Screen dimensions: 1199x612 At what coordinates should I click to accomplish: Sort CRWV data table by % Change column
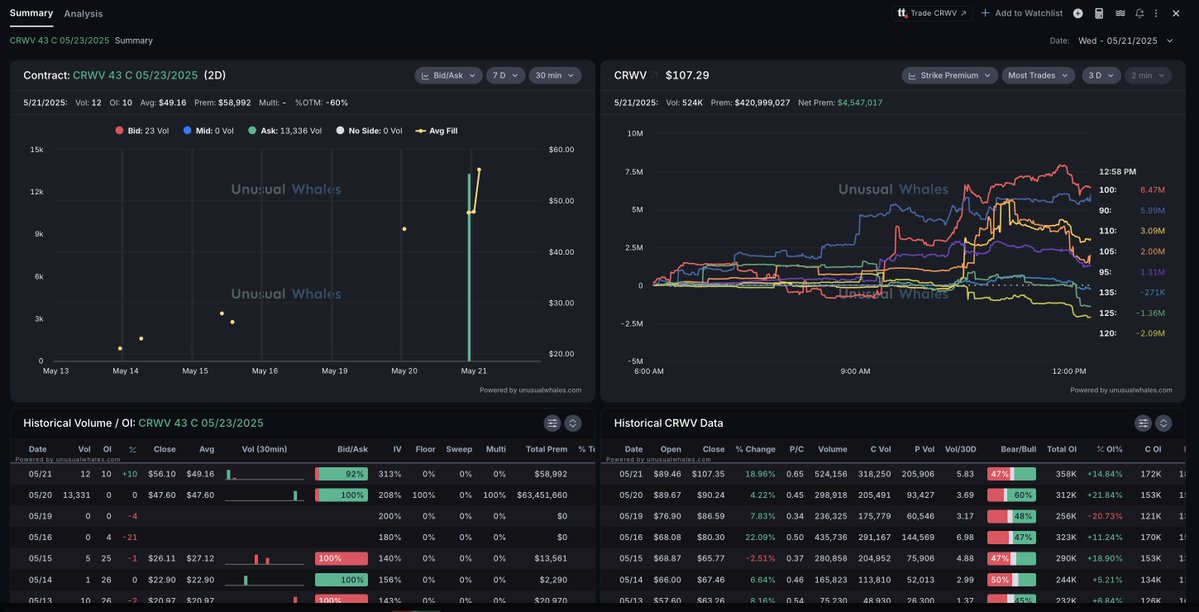(x=755, y=449)
